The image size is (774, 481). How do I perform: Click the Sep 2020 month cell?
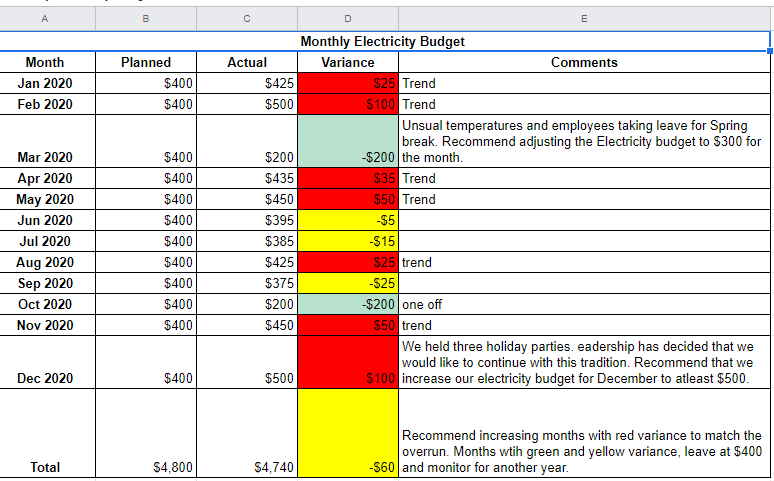(x=47, y=283)
